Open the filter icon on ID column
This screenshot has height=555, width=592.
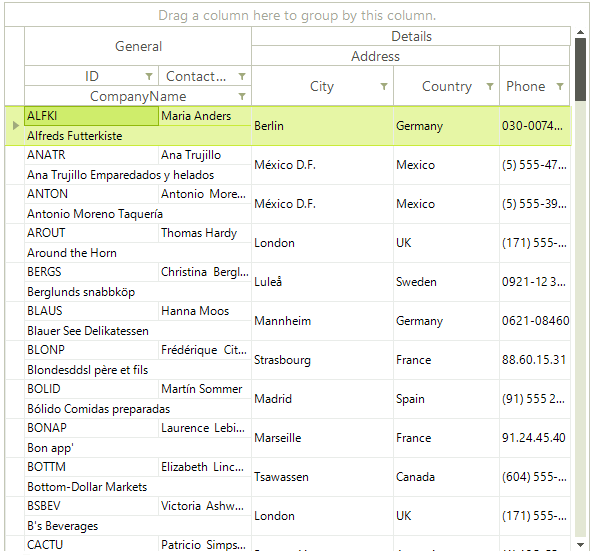(x=149, y=76)
